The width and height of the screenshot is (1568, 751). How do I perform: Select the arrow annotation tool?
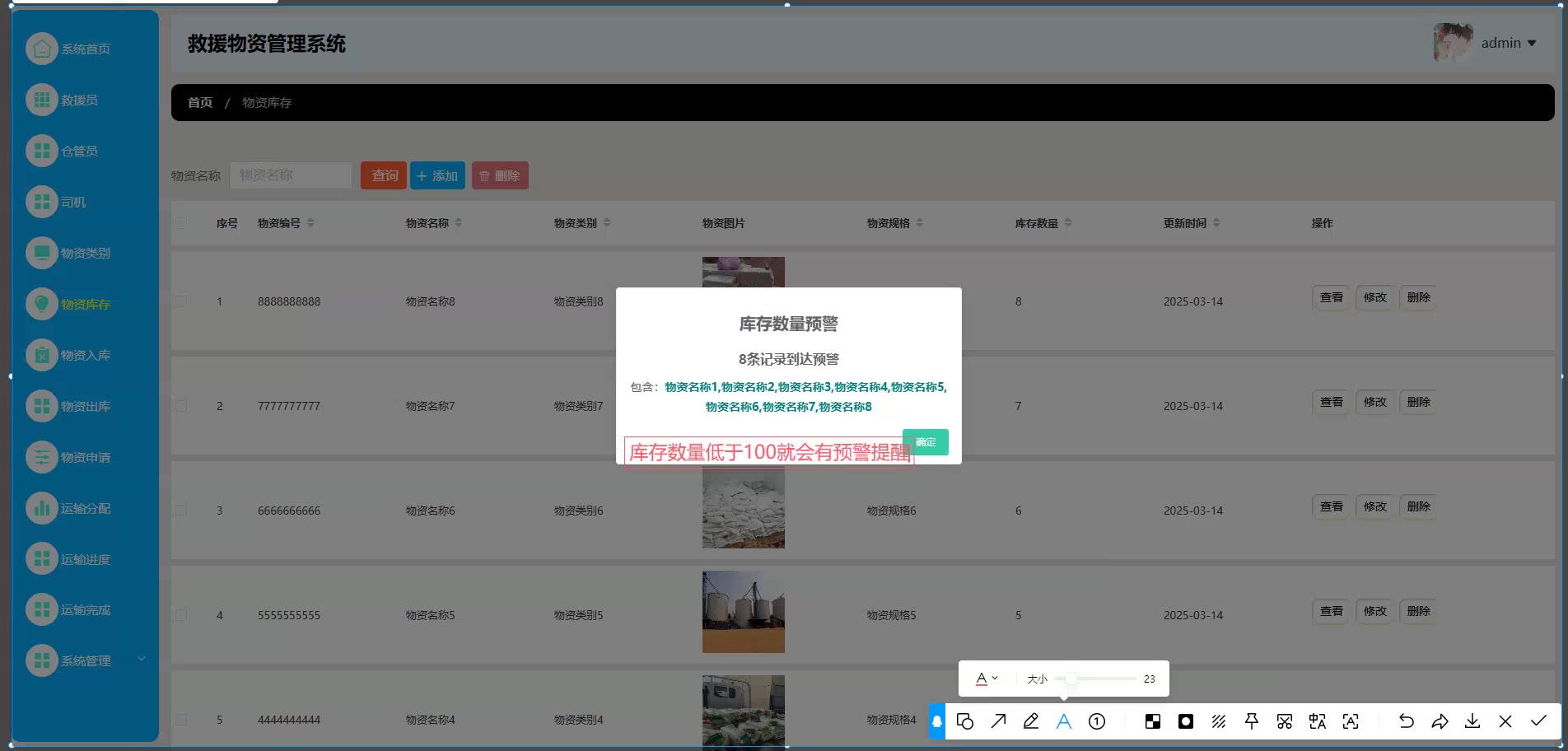click(x=998, y=721)
